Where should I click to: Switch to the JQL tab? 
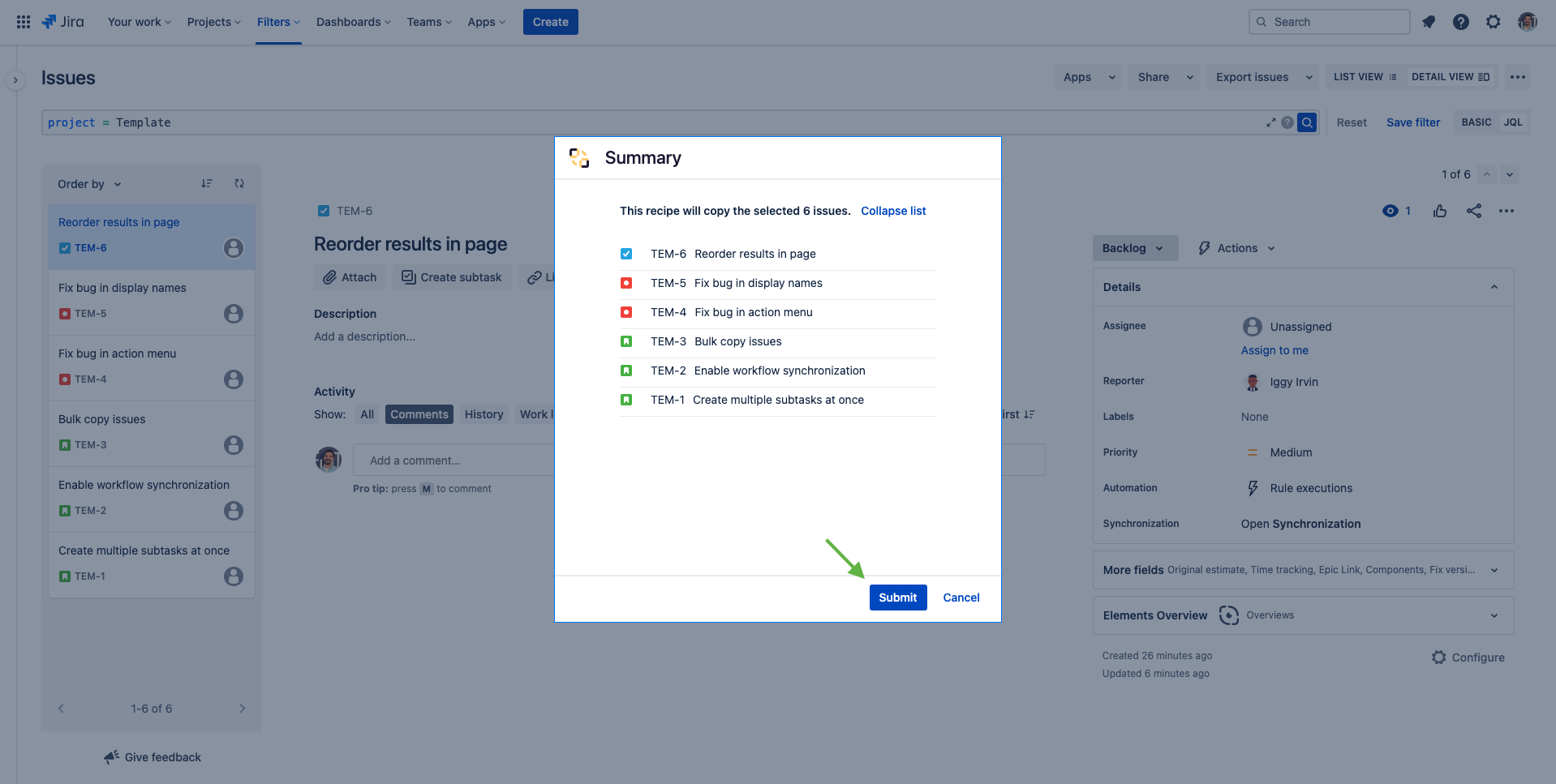pos(1512,122)
